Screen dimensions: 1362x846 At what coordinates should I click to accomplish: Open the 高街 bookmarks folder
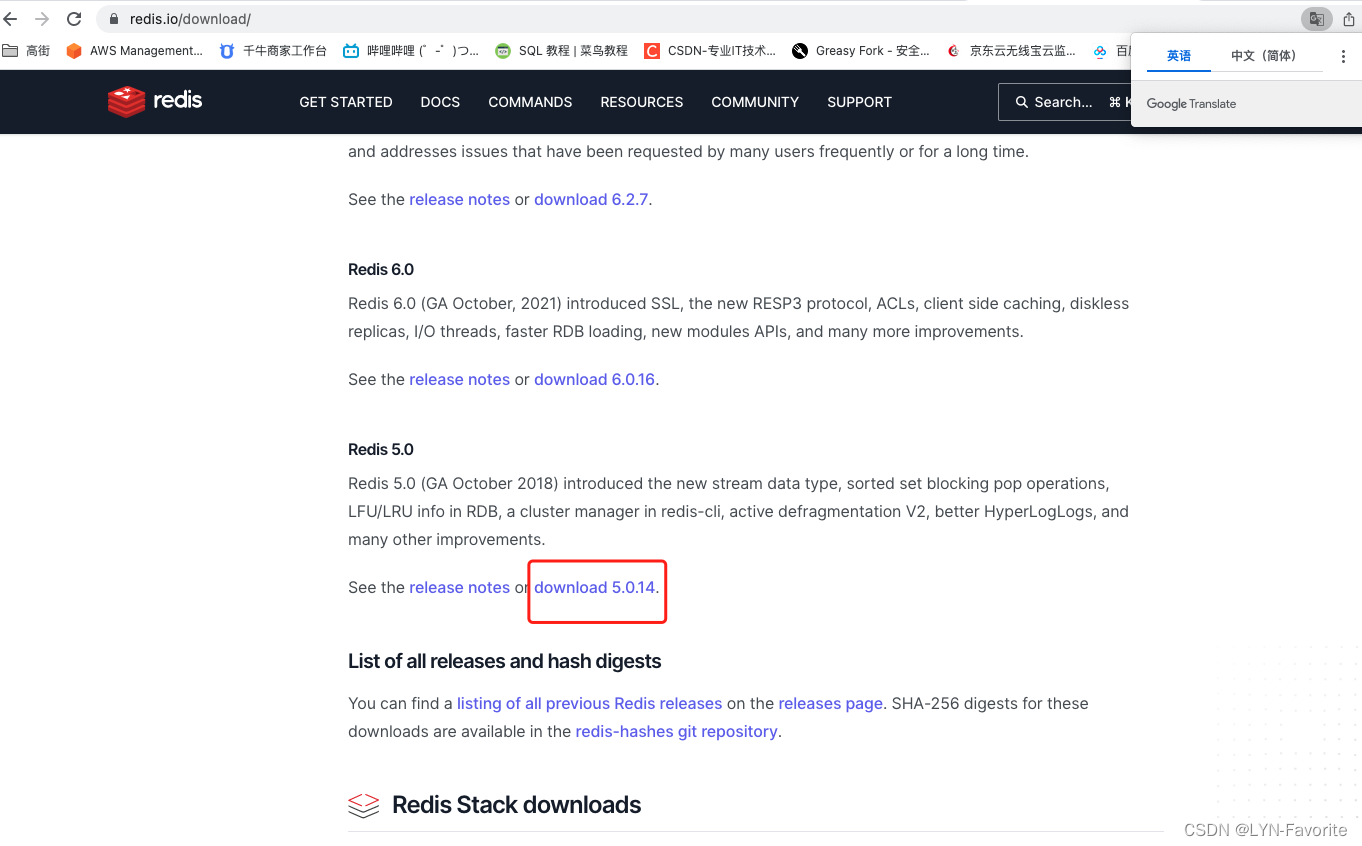pyautogui.click(x=27, y=51)
